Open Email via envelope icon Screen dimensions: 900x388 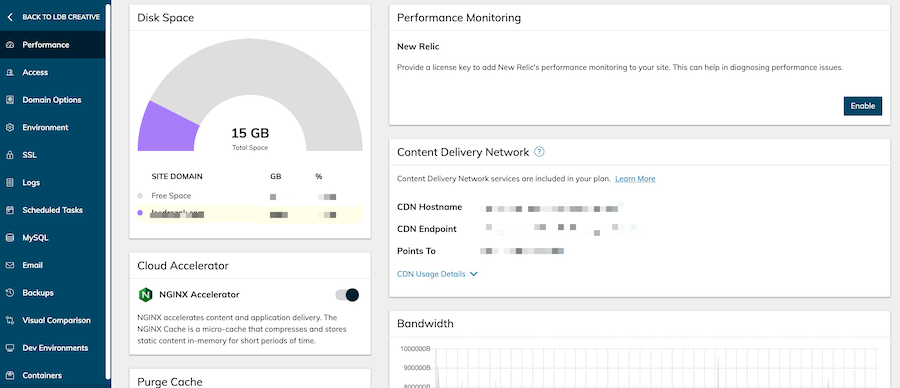pos(10,265)
